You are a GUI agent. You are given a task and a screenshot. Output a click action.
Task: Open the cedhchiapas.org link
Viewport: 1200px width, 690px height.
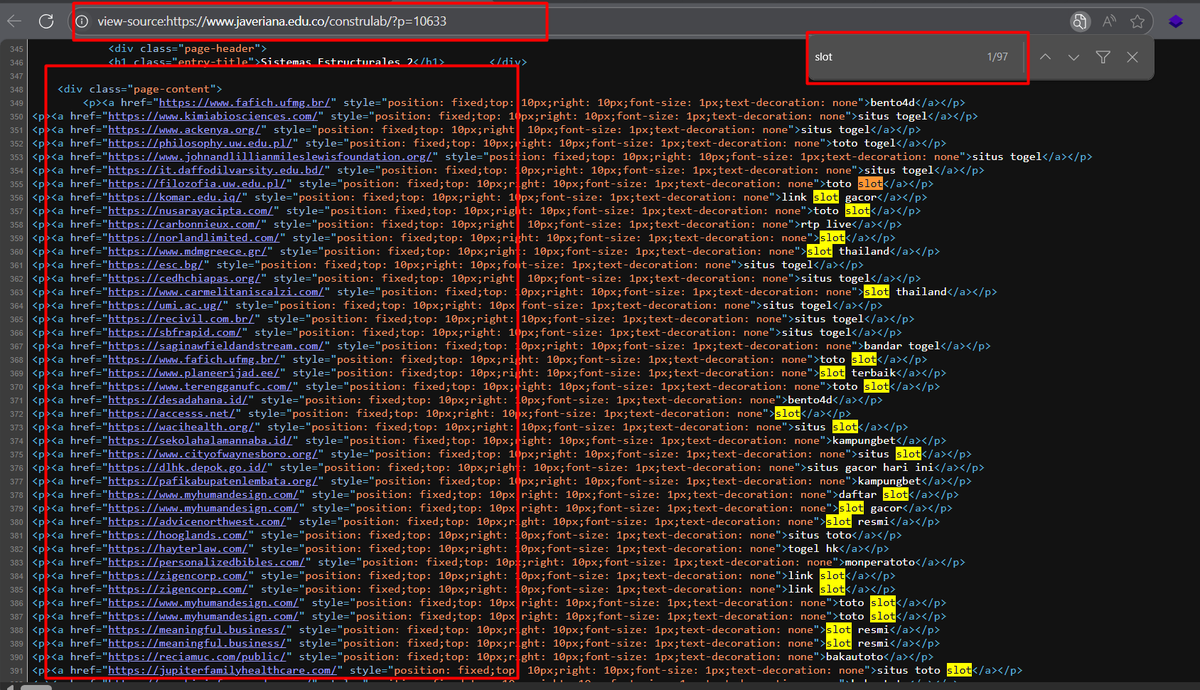pyautogui.click(x=186, y=278)
